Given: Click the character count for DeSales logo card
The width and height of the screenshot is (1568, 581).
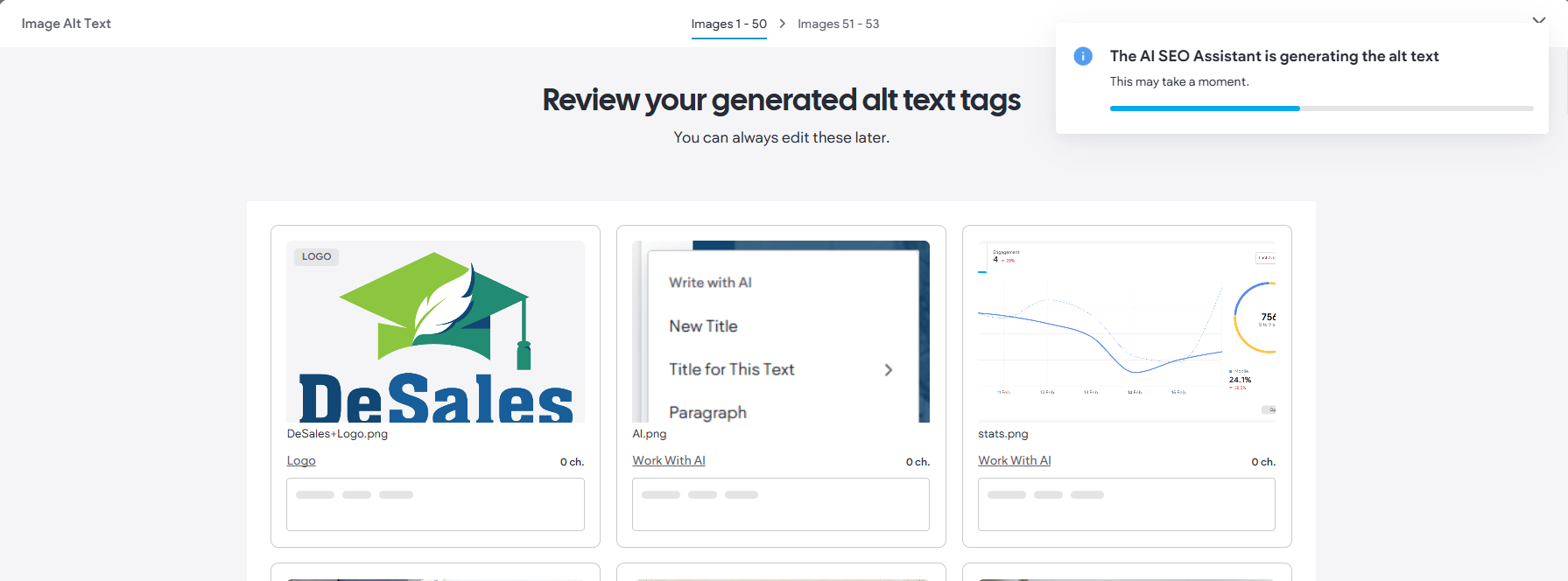Looking at the screenshot, I should (572, 462).
